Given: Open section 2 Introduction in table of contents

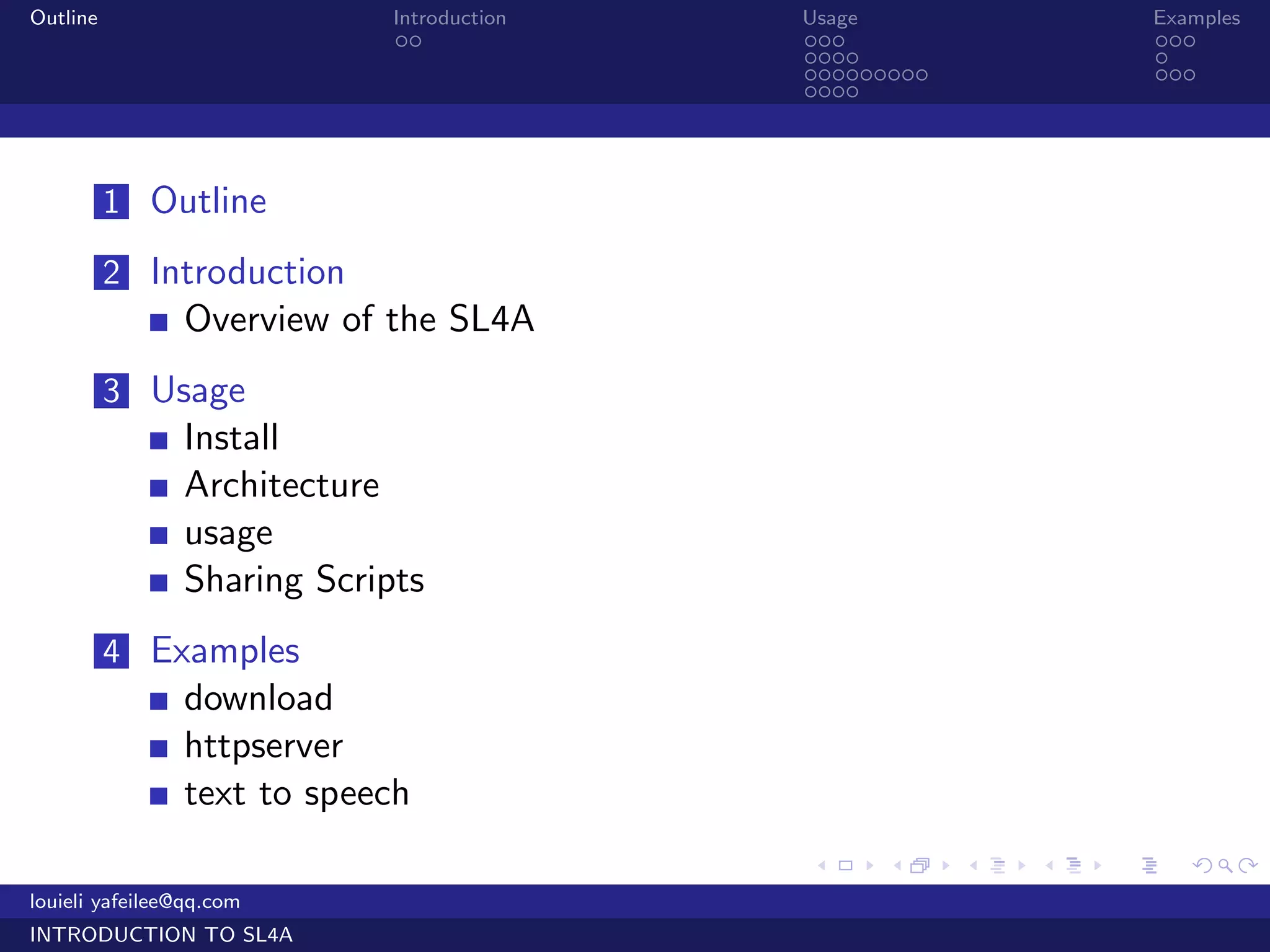Looking at the screenshot, I should coord(247,272).
